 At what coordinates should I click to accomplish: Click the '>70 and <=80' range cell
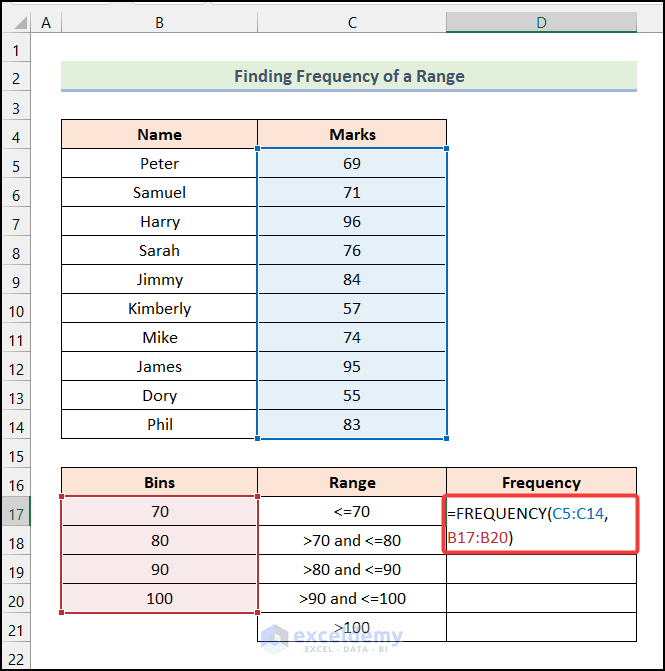click(352, 540)
